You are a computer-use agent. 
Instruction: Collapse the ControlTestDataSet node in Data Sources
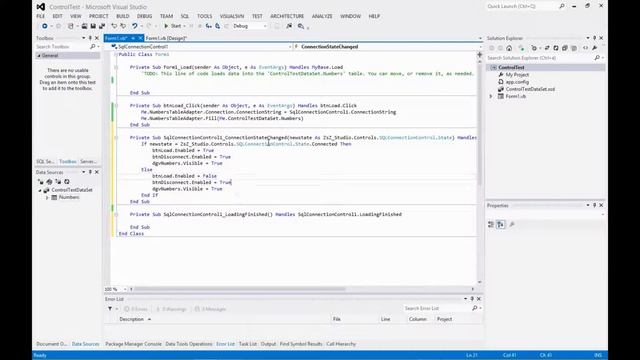click(x=40, y=190)
